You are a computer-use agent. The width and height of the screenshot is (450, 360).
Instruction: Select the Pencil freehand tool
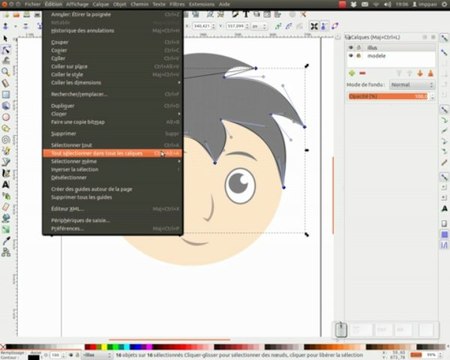[x=6, y=151]
